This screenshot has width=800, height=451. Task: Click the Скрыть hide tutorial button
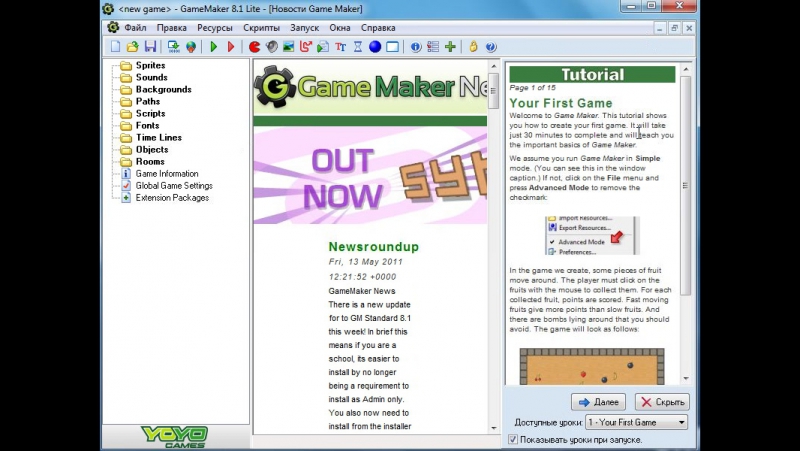click(662, 402)
